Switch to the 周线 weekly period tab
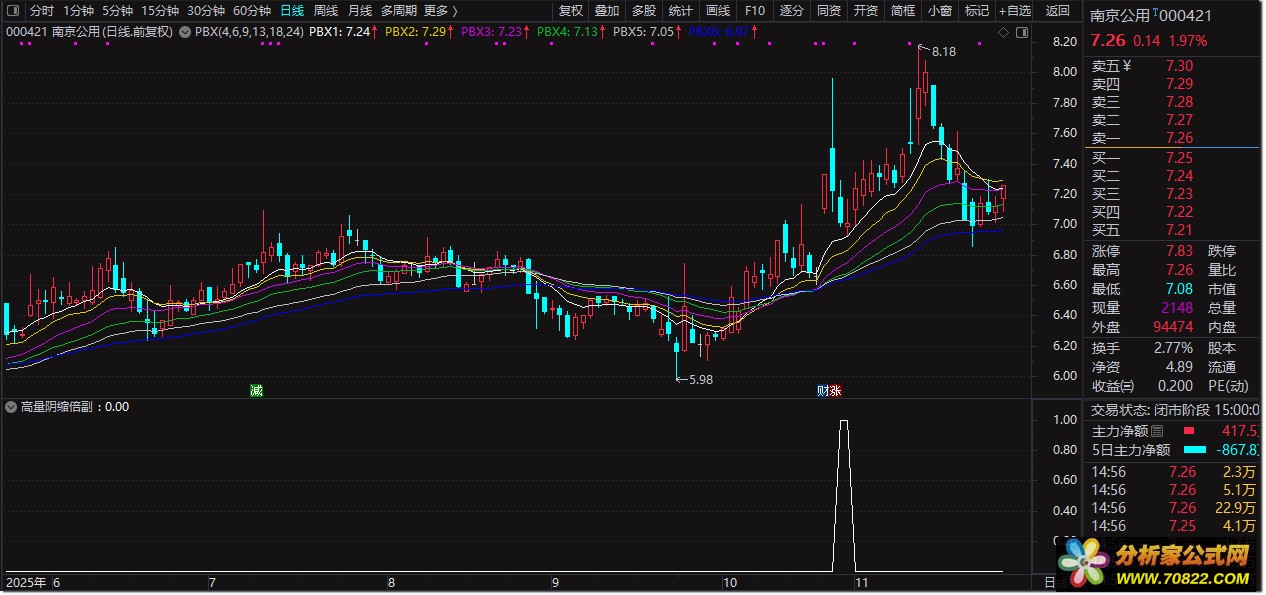1266x595 pixels. 326,11
